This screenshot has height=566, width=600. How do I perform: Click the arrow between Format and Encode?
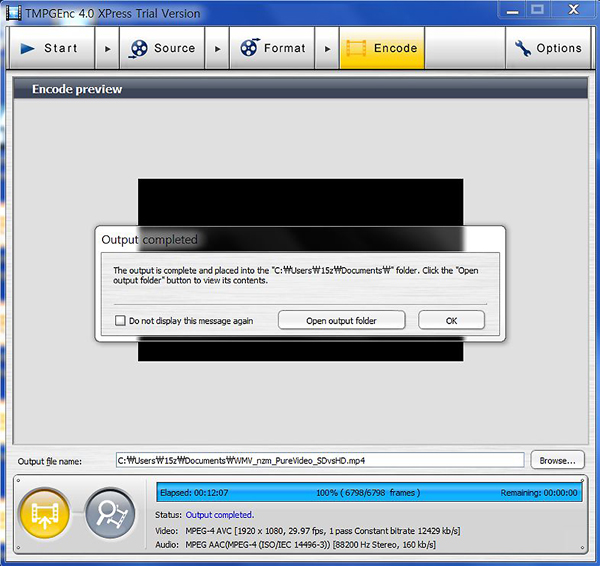[x=327, y=49]
